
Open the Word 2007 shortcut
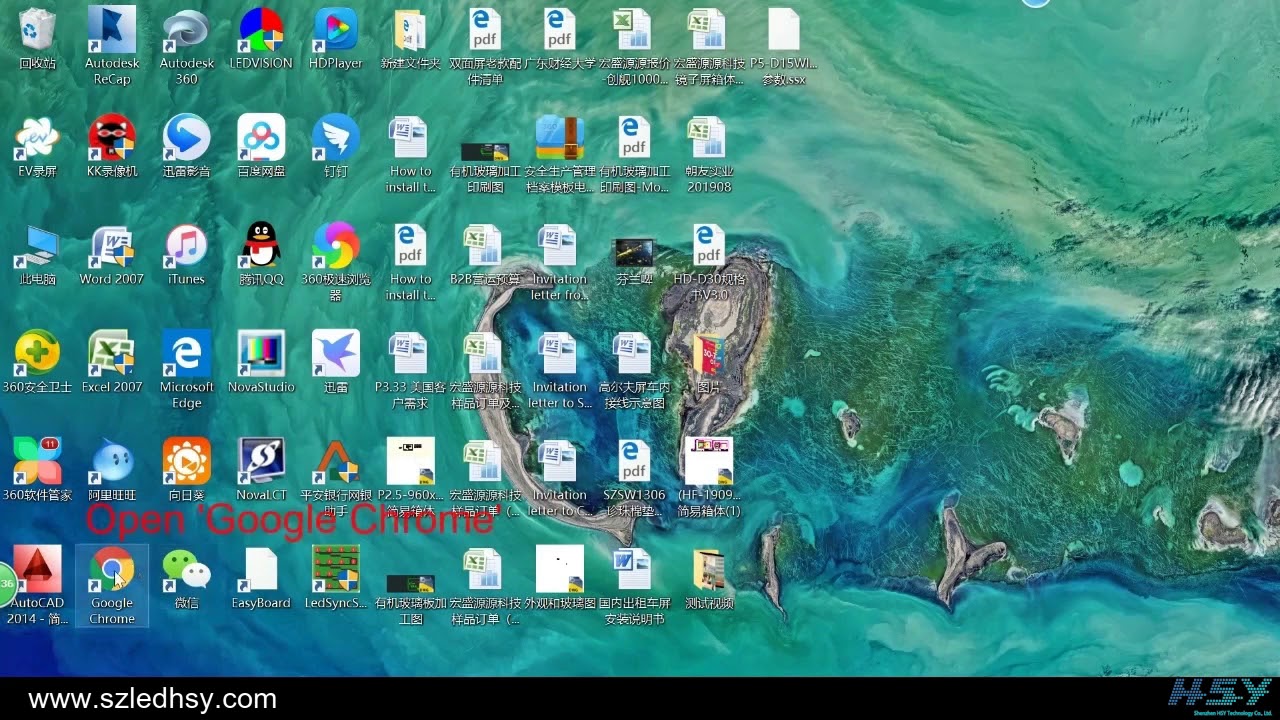(112, 256)
